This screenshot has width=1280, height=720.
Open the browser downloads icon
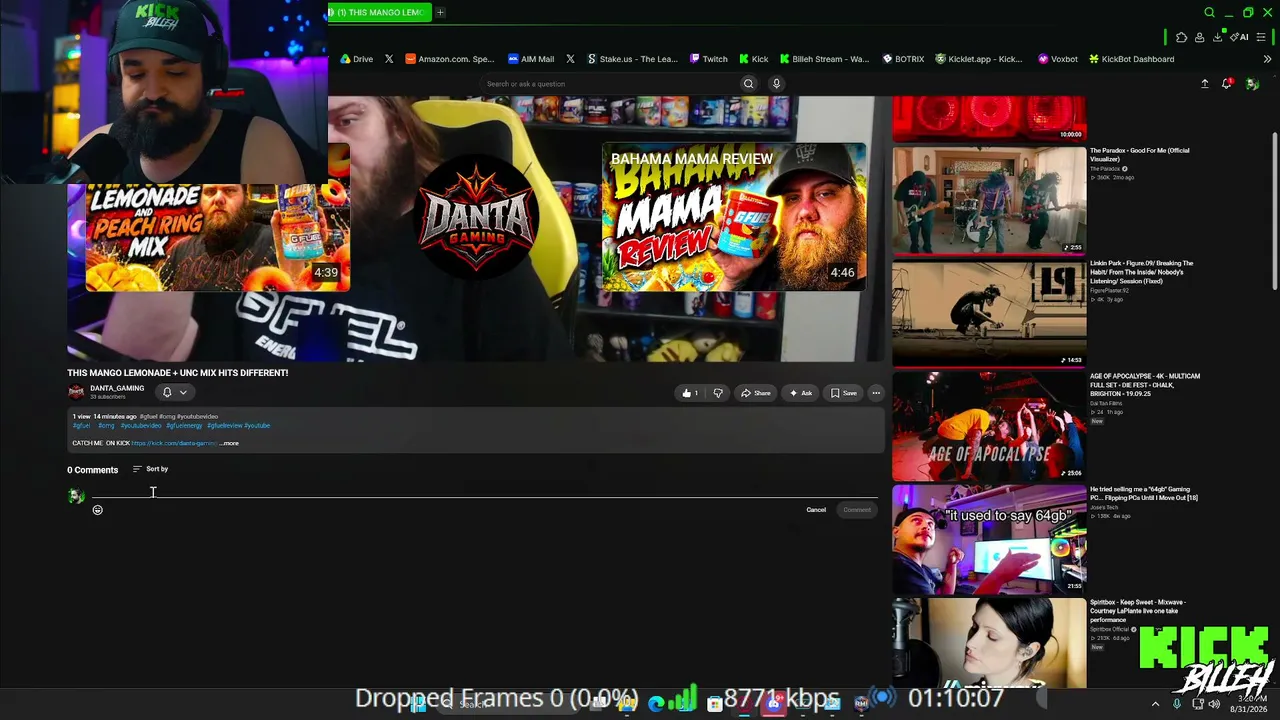[1217, 37]
